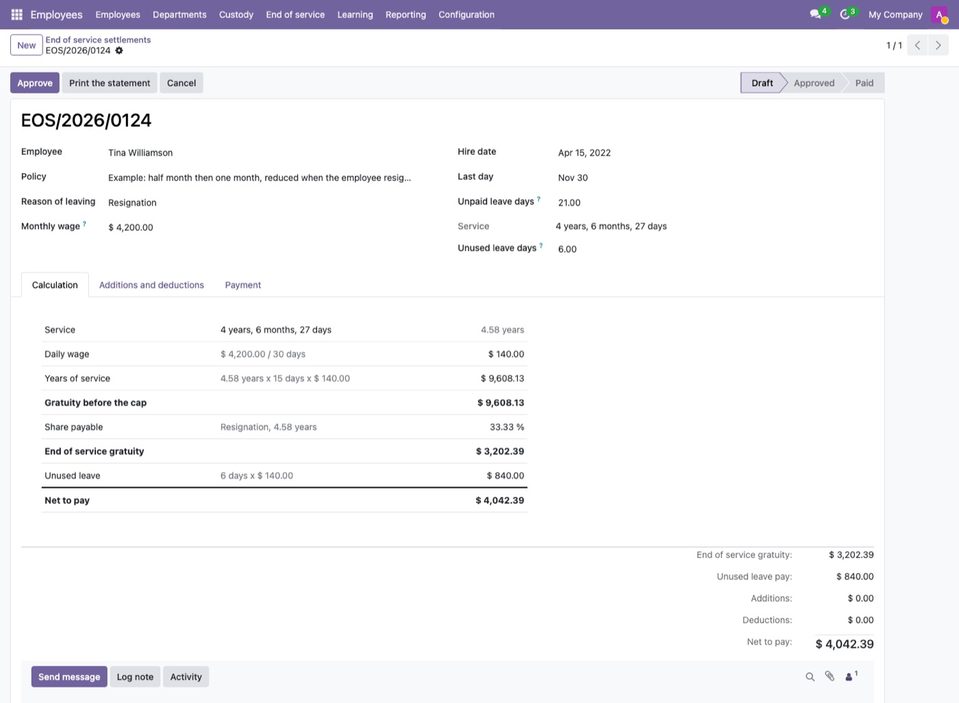The image size is (959, 703).
Task: Edit the Last day date field
Action: pos(714,178)
